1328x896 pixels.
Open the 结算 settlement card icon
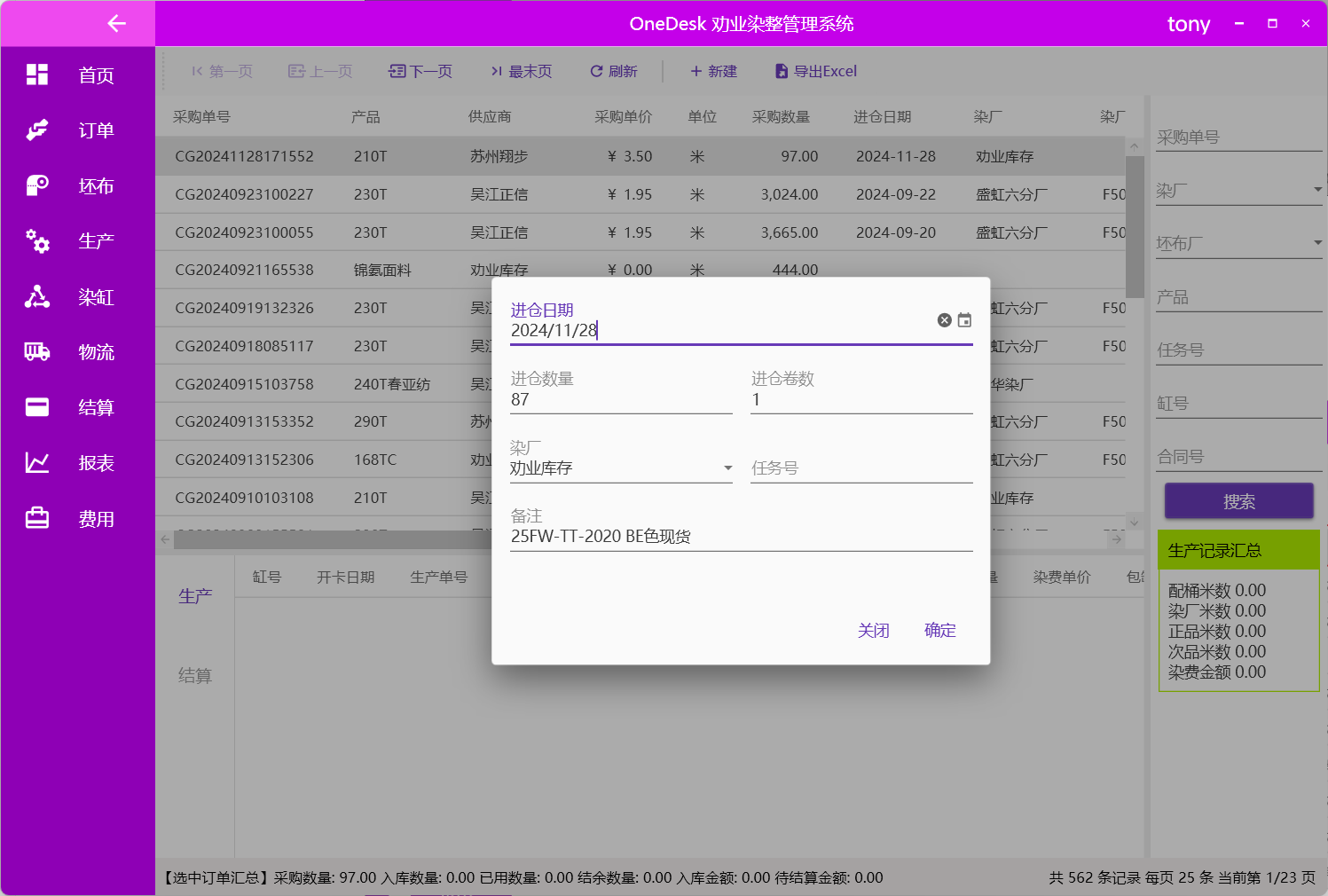pyautogui.click(x=37, y=407)
